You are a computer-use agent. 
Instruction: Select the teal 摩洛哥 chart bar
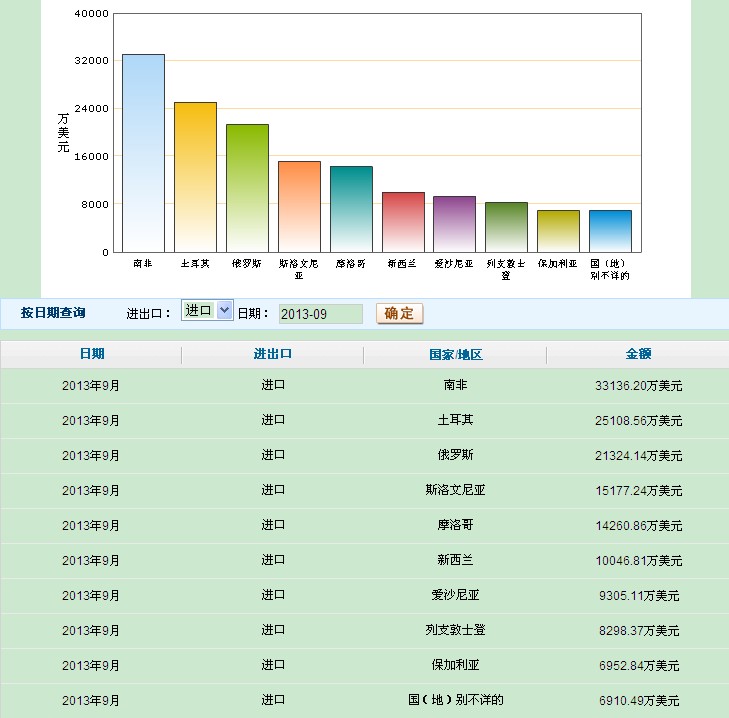tap(351, 209)
